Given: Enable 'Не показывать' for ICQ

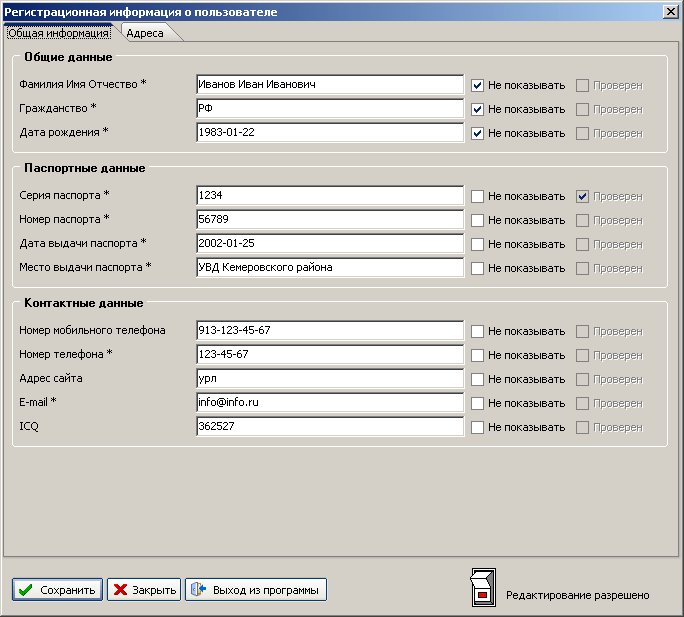Looking at the screenshot, I should coord(478,427).
